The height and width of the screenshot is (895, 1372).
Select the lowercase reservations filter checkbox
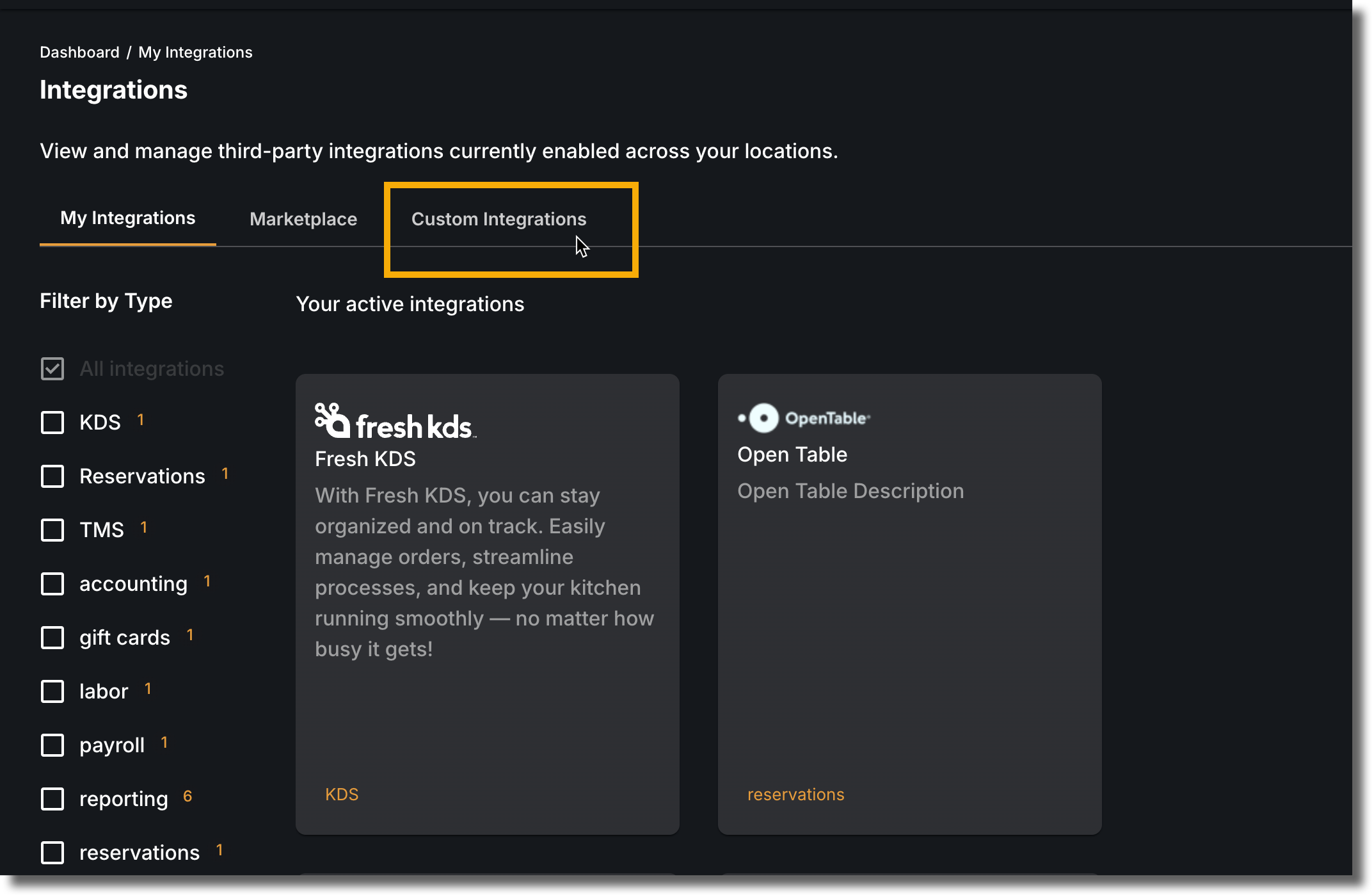(x=52, y=853)
